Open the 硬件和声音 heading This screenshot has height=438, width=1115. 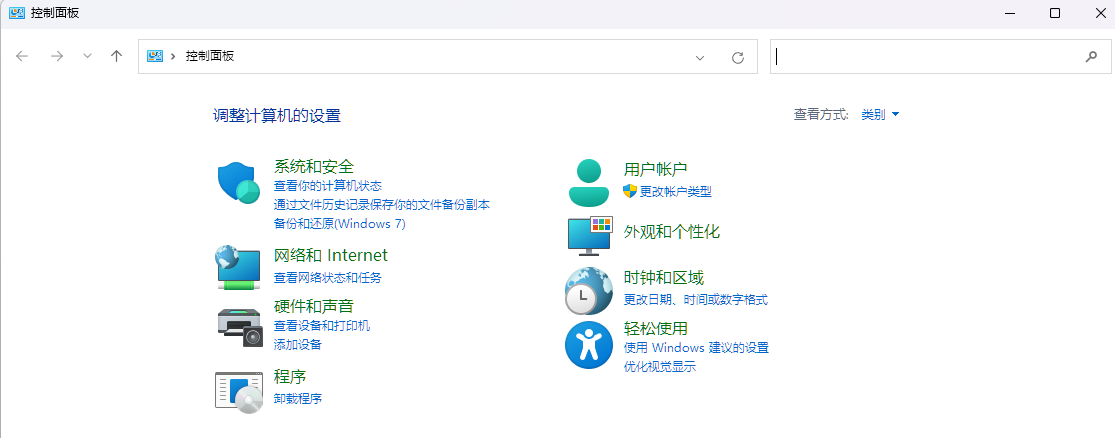tap(314, 306)
